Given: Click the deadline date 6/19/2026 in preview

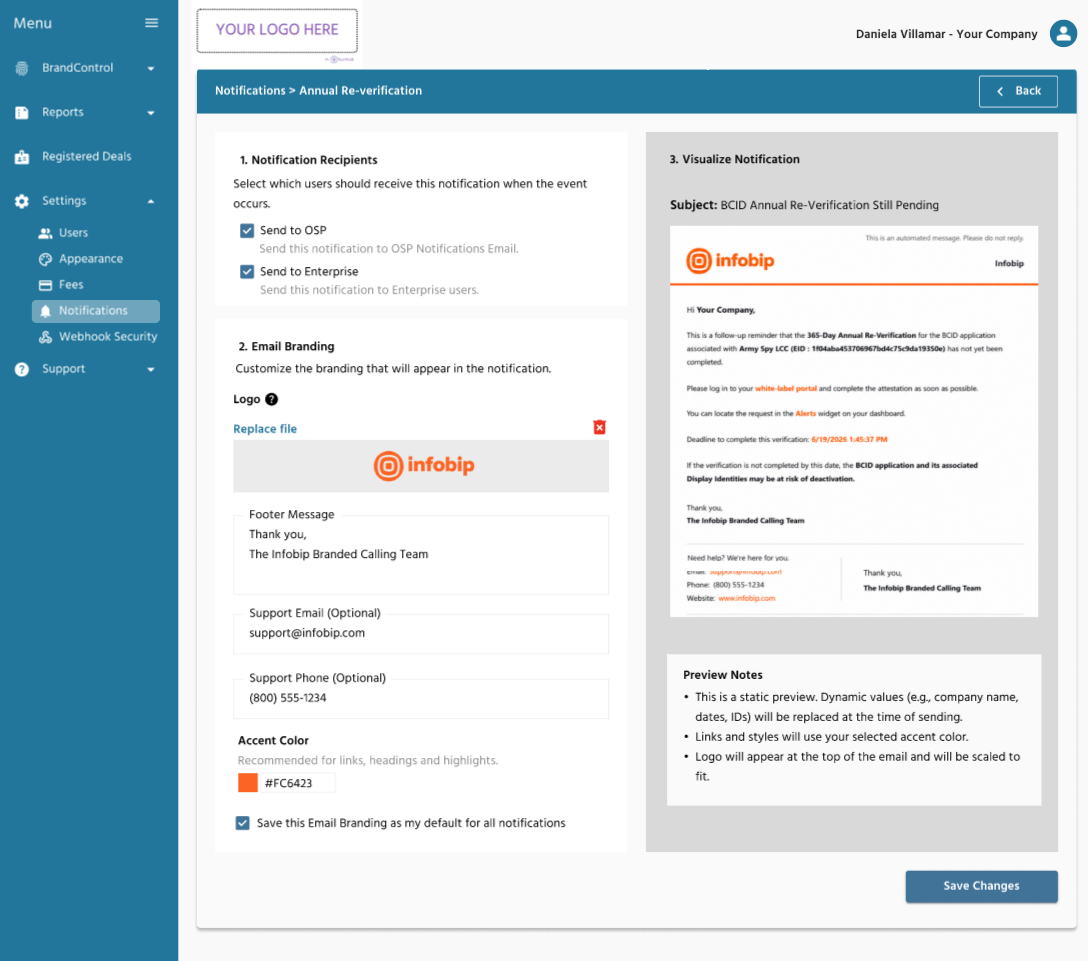Looking at the screenshot, I should pos(849,439).
